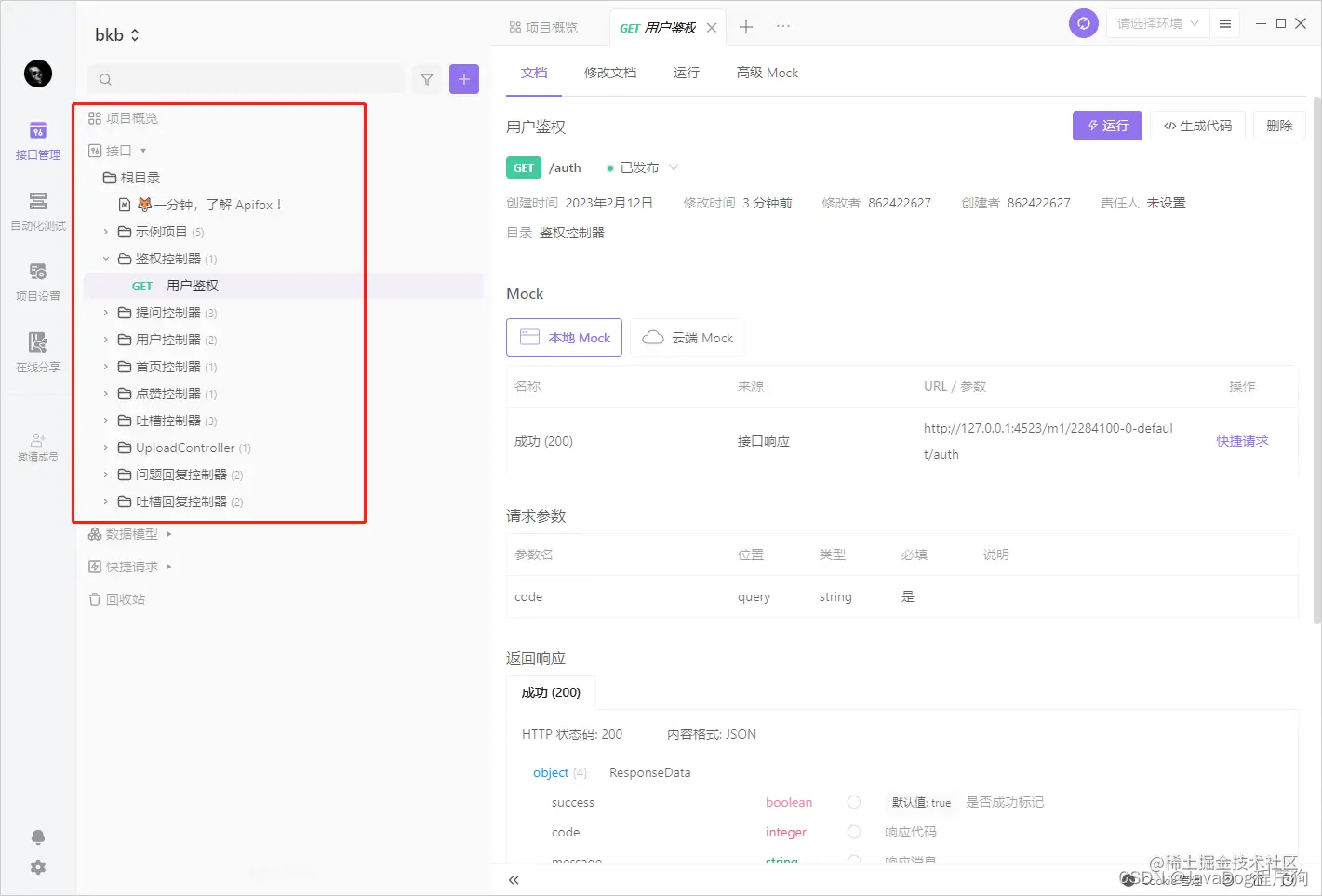Click the 生成代码 button
This screenshot has width=1322, height=896.
1197,125
